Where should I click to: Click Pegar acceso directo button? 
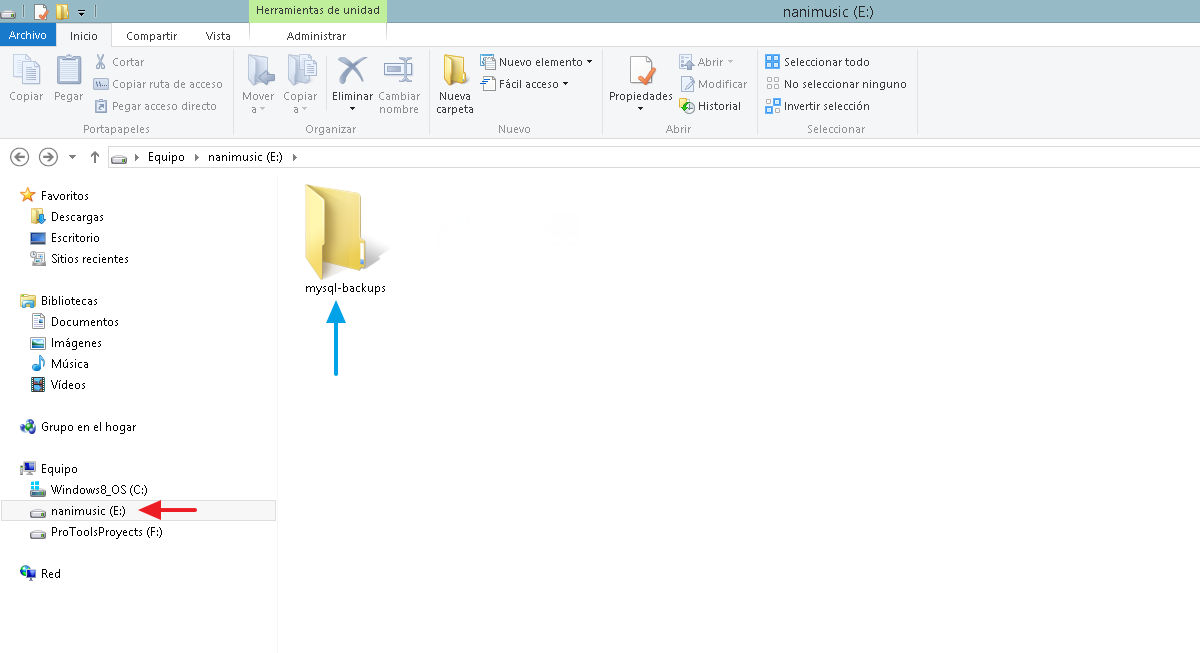(155, 106)
